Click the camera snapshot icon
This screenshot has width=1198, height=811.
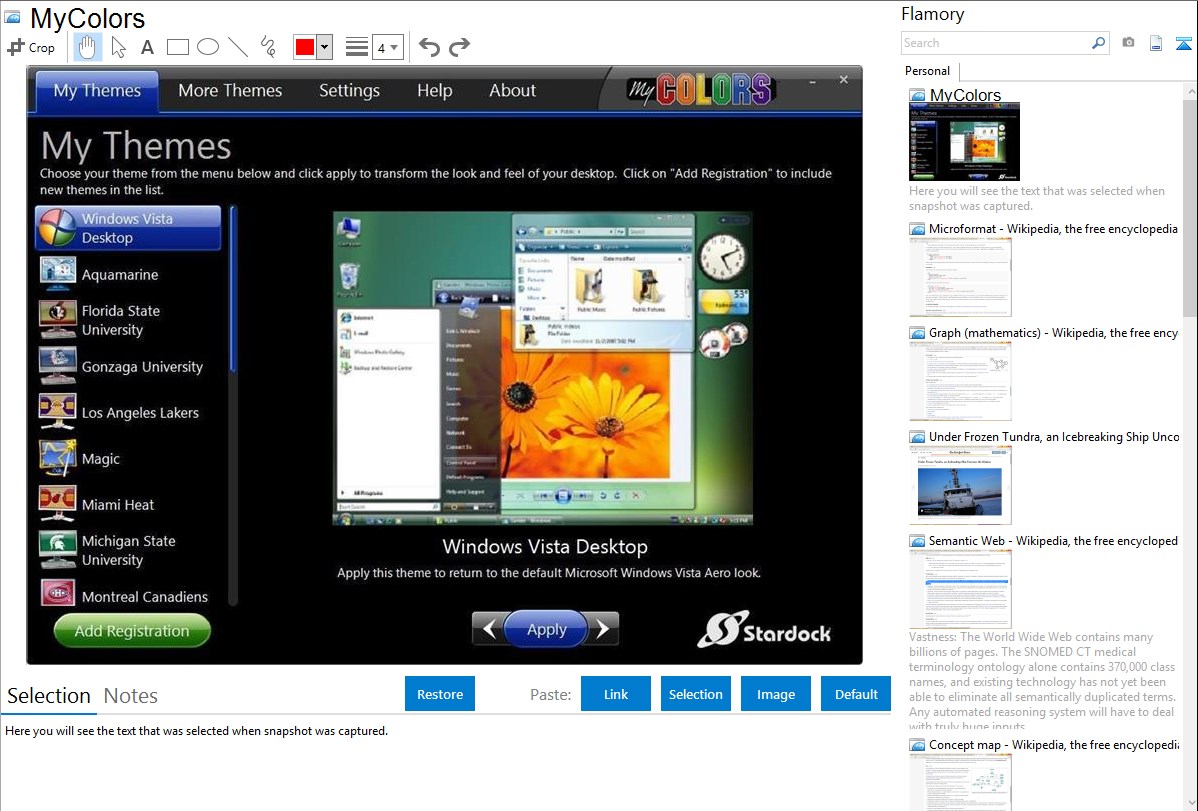click(x=1128, y=43)
